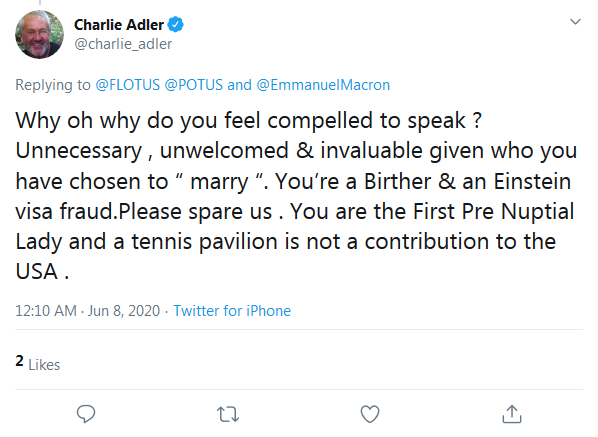598x437 pixels.
Task: Click the "Jun 8, 2020" date text
Action: pos(124,311)
